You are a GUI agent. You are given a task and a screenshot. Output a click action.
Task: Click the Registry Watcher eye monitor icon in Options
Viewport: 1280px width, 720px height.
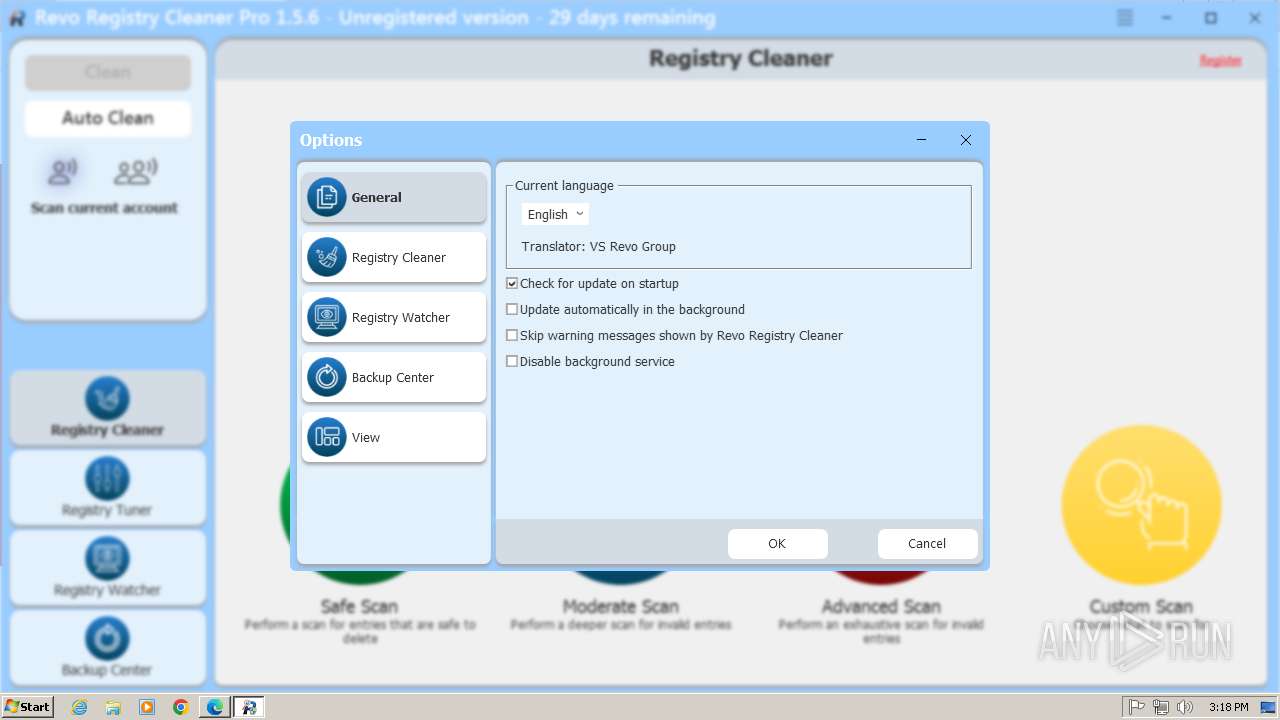(x=327, y=317)
